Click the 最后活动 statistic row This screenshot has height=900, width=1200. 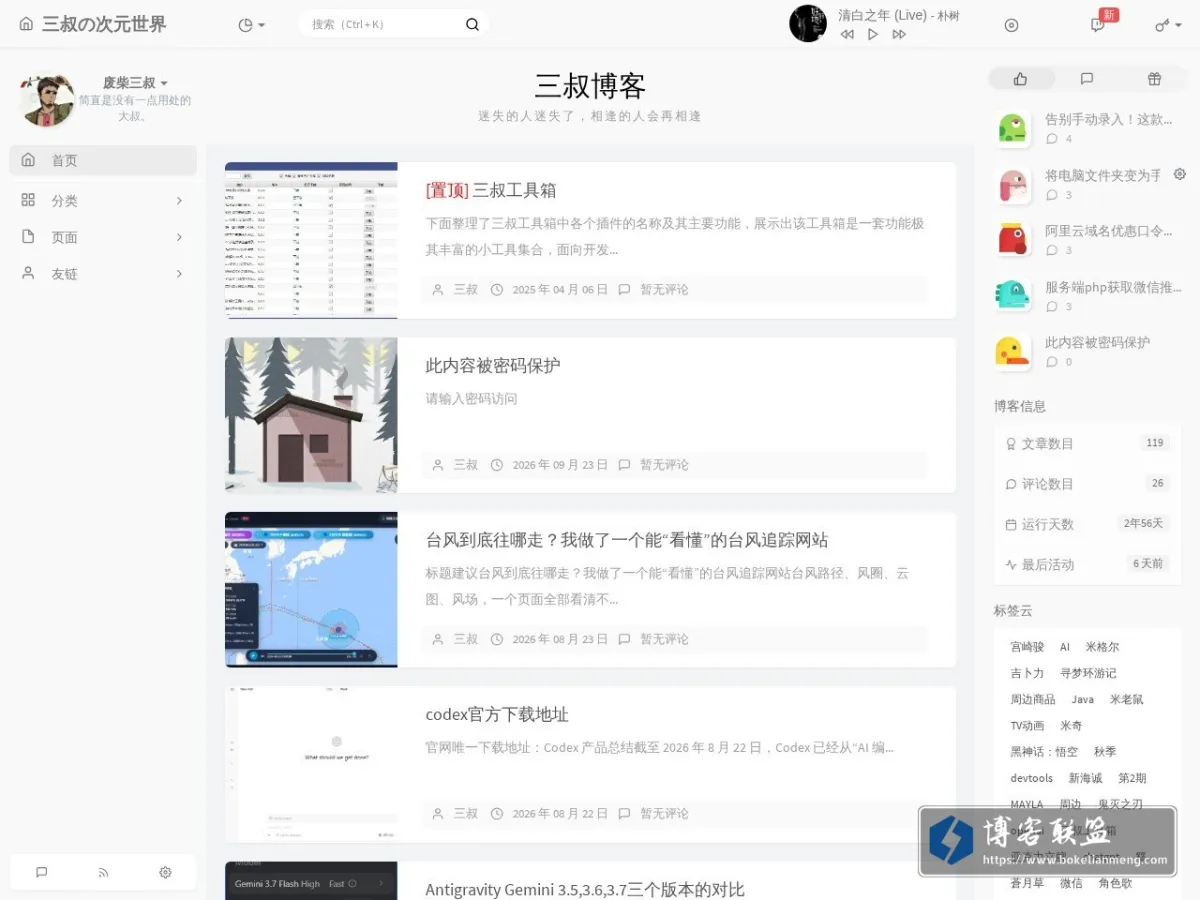click(1087, 564)
